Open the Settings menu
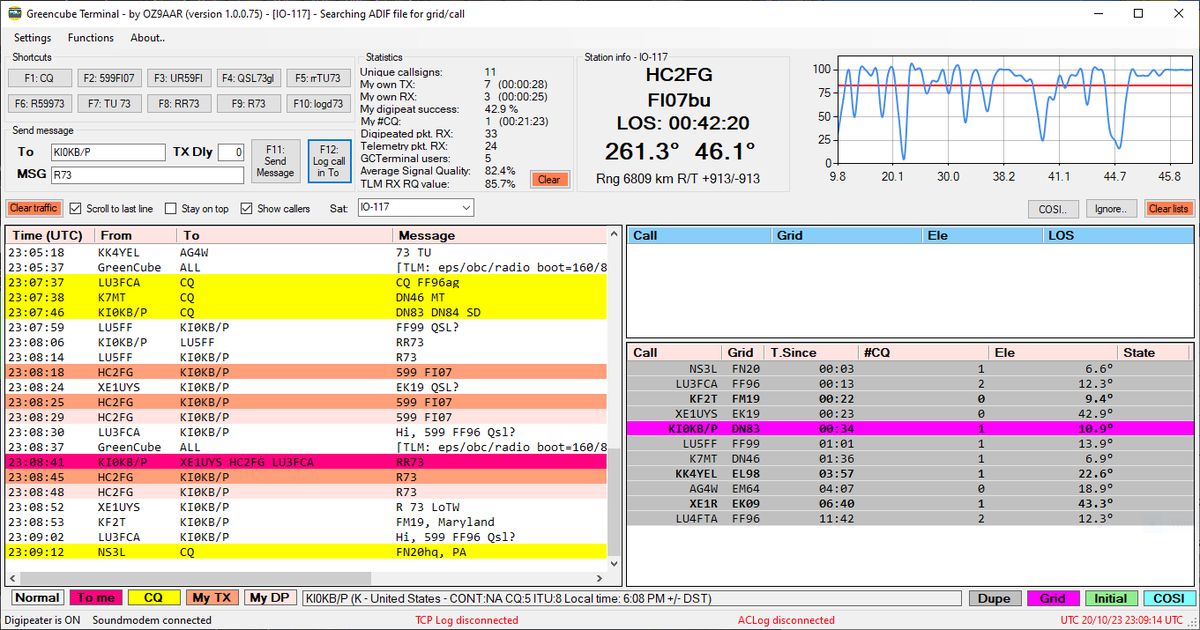Image resolution: width=1200 pixels, height=630 pixels. 33,38
